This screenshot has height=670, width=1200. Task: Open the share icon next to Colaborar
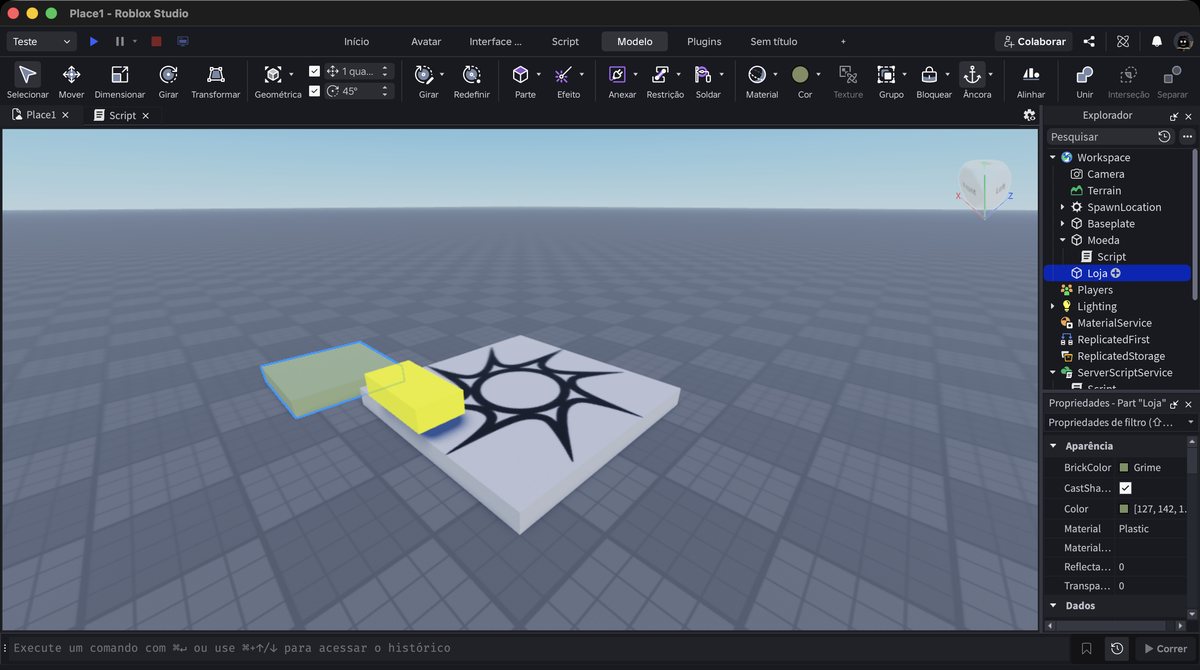(x=1089, y=41)
